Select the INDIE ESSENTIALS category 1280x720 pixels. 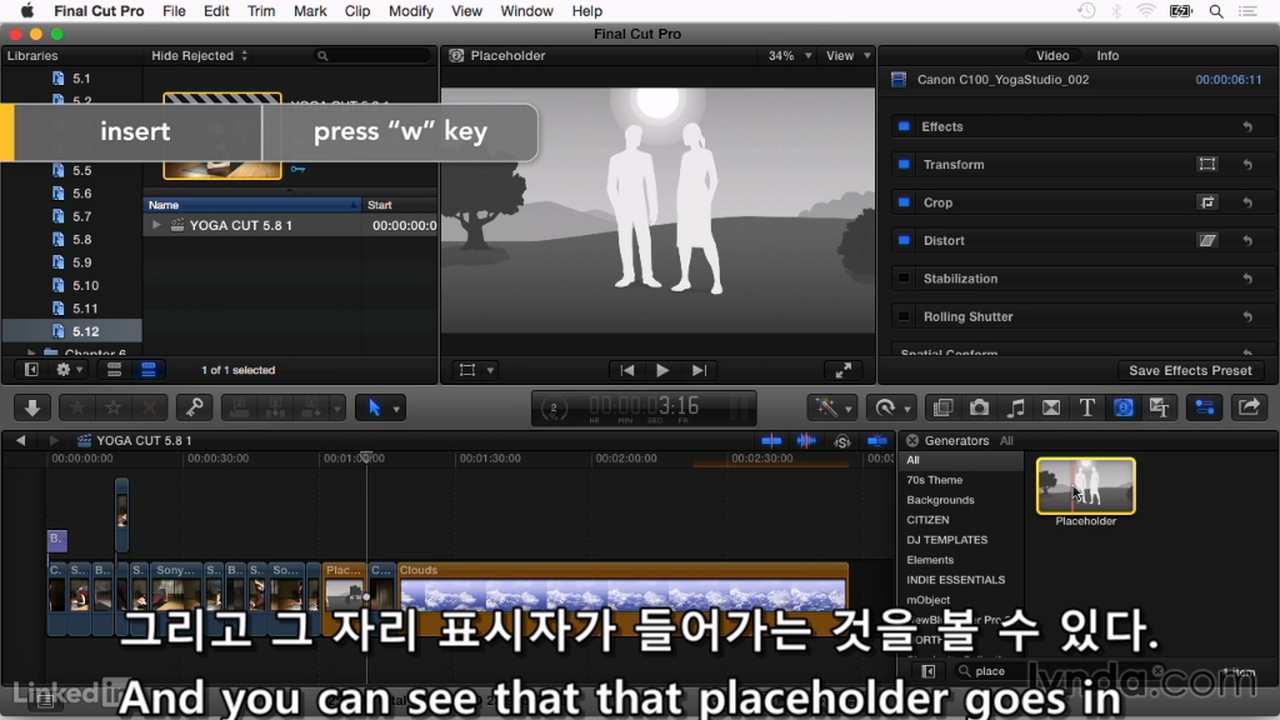click(956, 580)
